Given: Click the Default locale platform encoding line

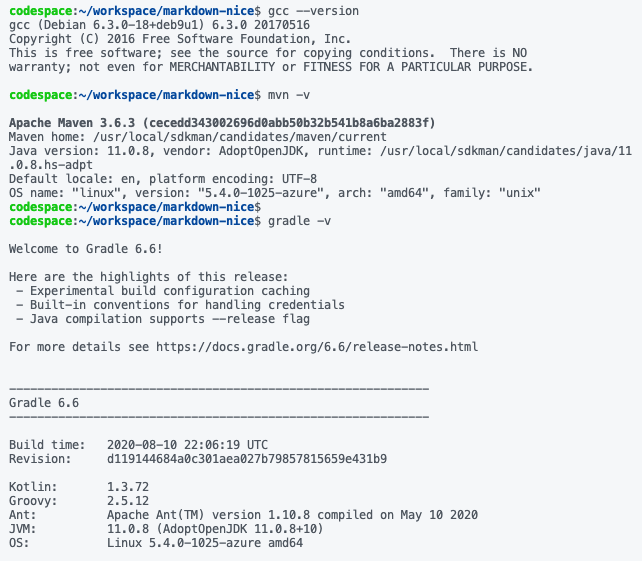Looking at the screenshot, I should [163, 179].
